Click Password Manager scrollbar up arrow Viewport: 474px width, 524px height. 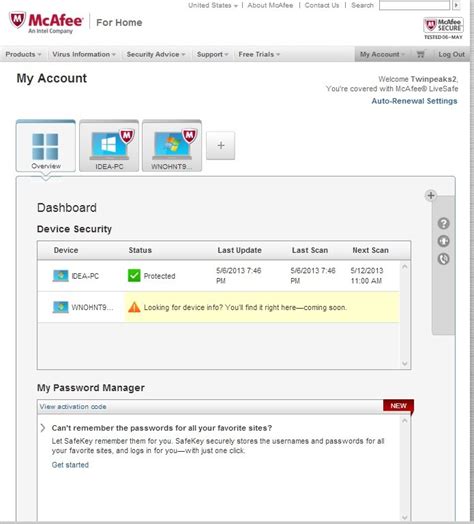[404, 420]
